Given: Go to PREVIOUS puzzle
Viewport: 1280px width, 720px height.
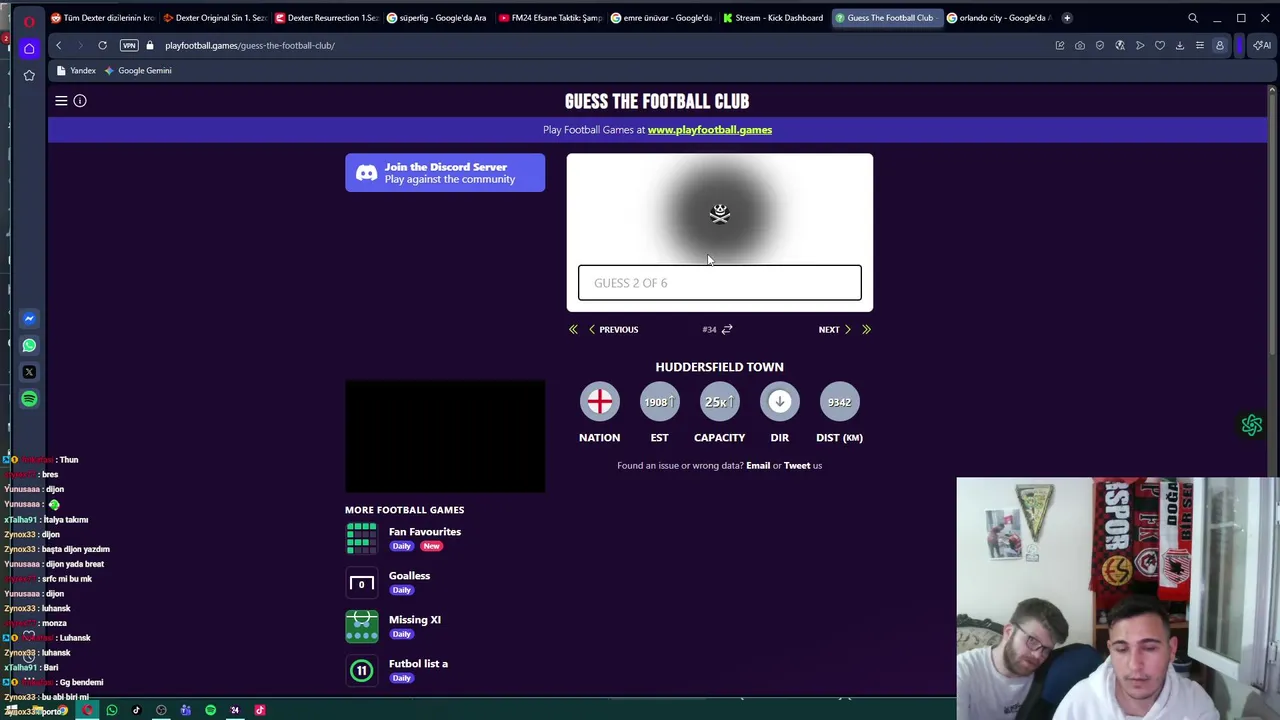Looking at the screenshot, I should coord(613,329).
